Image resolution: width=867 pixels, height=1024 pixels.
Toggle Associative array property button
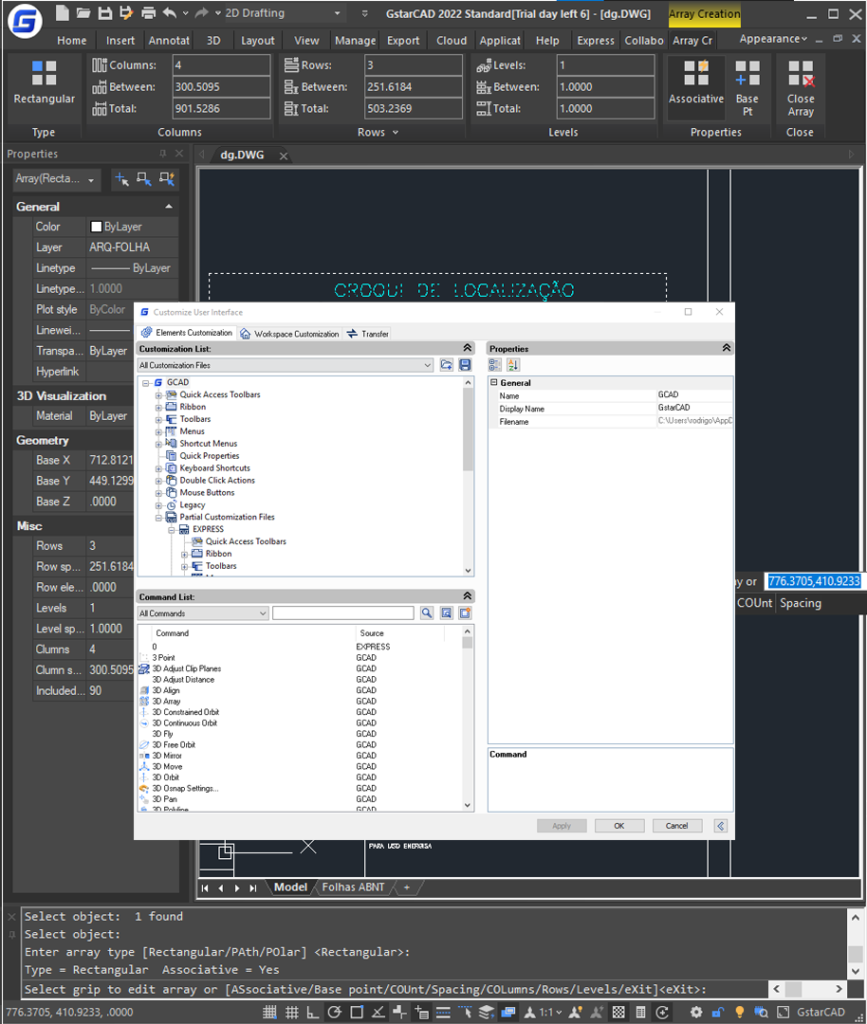[x=696, y=88]
